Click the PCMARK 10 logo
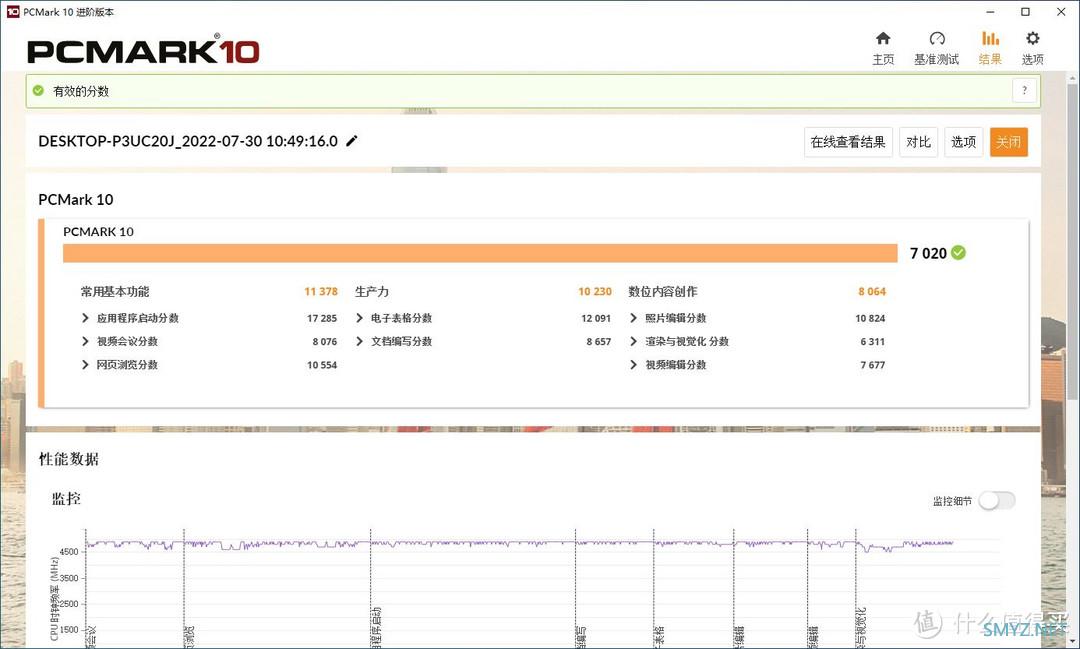The image size is (1080, 649). point(143,50)
